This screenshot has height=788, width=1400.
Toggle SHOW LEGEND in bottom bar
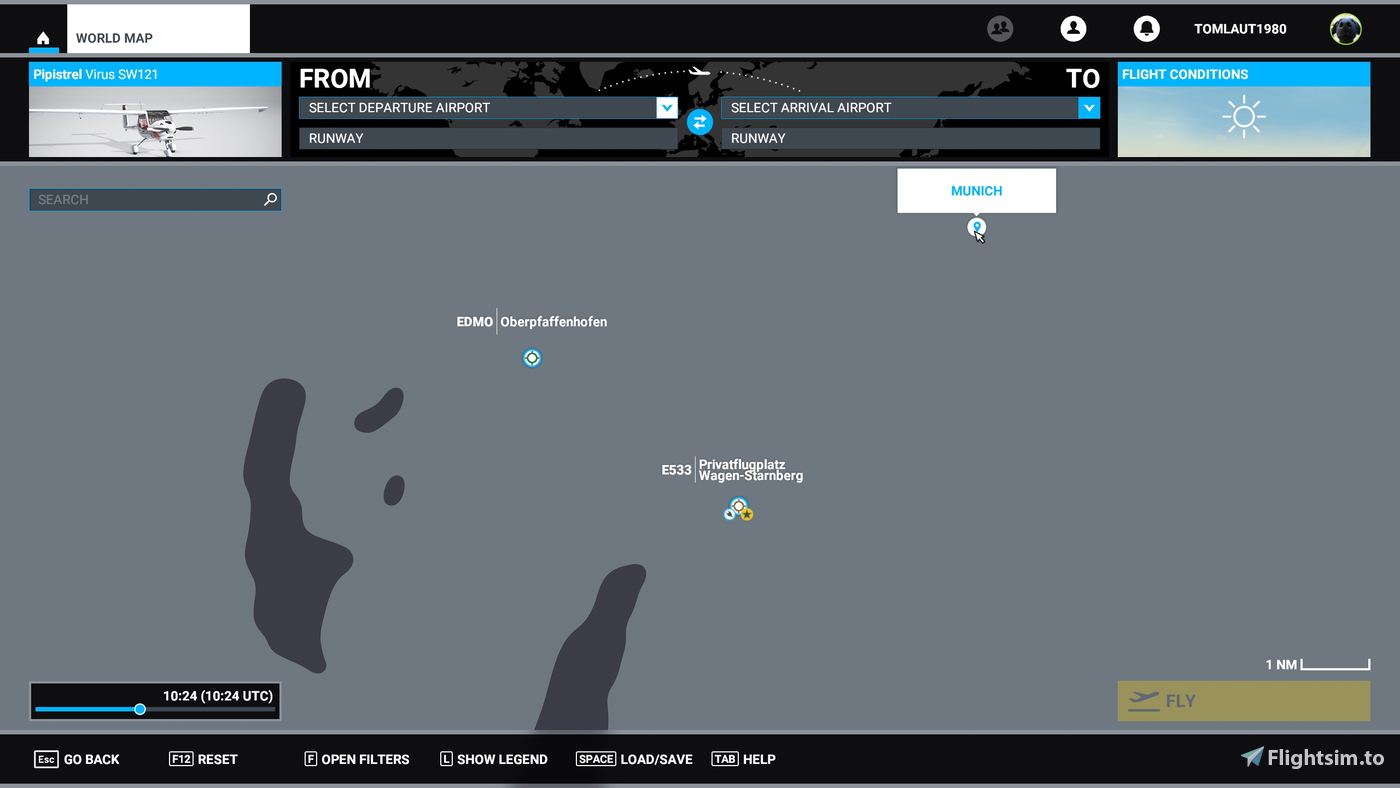494,759
